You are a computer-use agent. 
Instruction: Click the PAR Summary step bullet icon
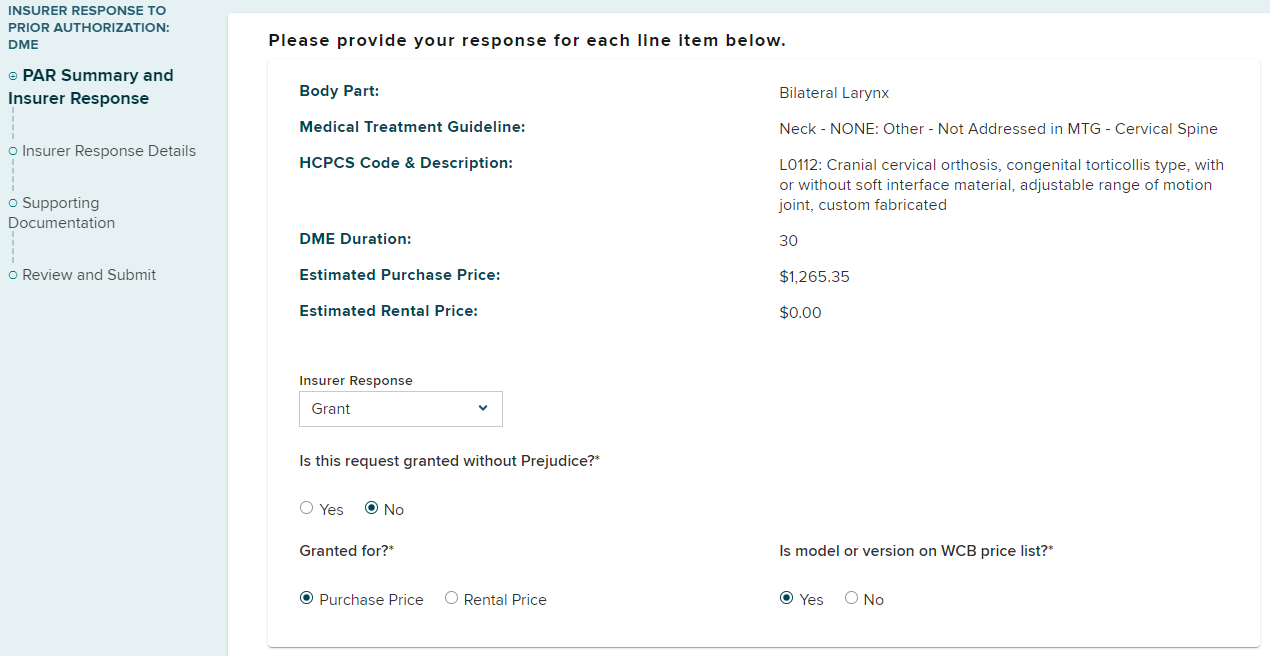tap(13, 76)
